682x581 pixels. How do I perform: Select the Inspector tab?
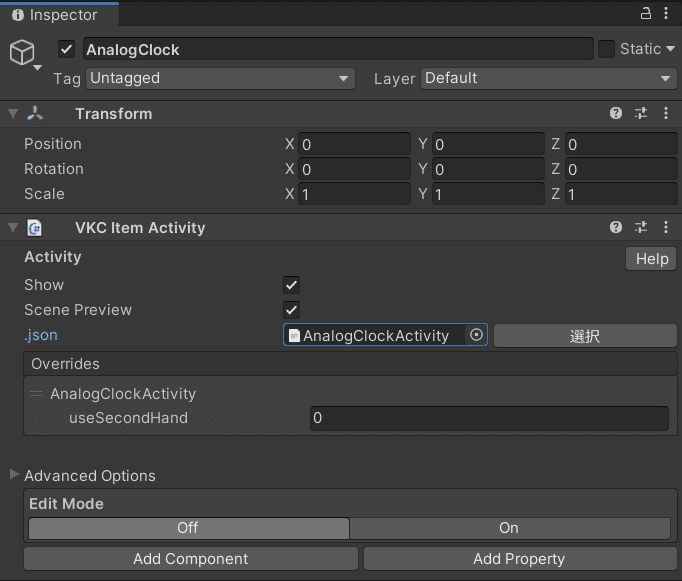point(61,15)
